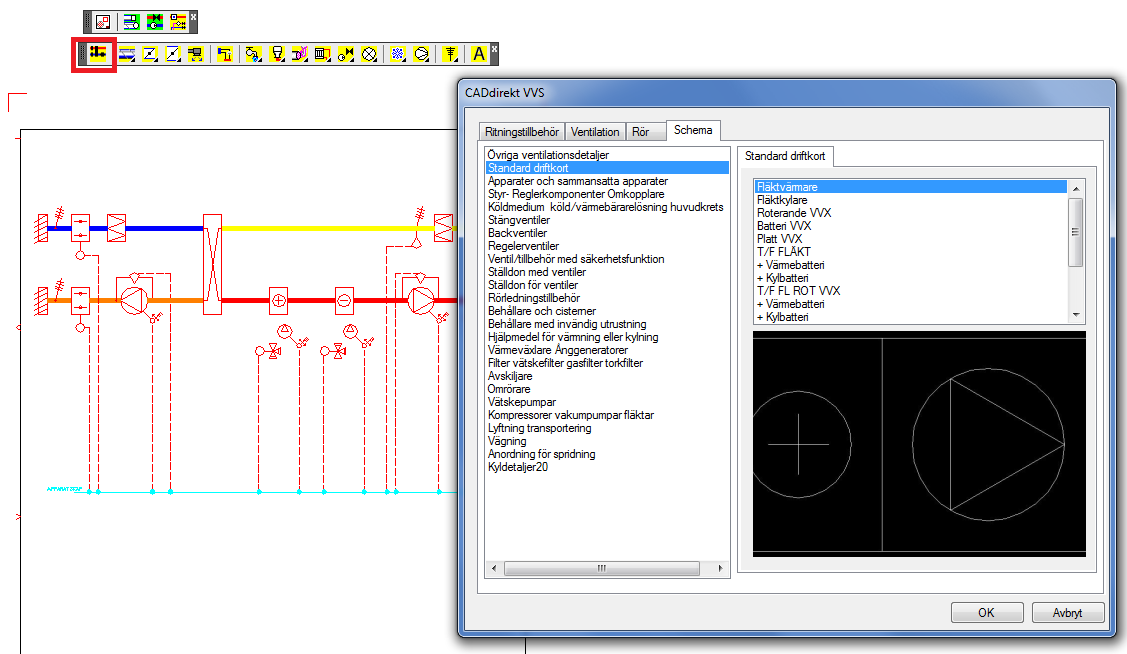Click the symbol list scroll down arrow

[x=1076, y=315]
